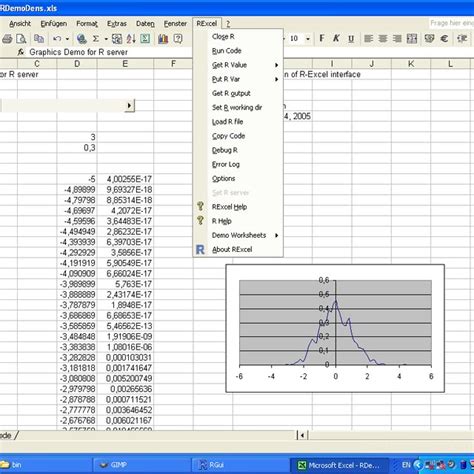Open About RExcel entry
474x474 pixels.
(x=238, y=249)
